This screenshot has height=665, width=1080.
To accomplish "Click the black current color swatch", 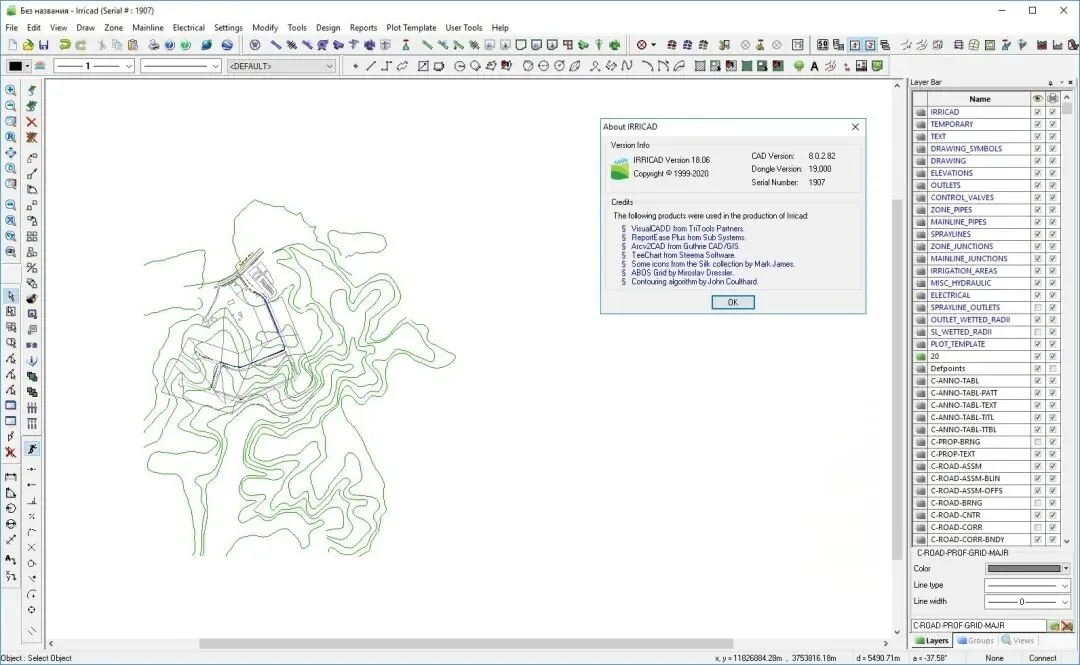I will coord(15,66).
